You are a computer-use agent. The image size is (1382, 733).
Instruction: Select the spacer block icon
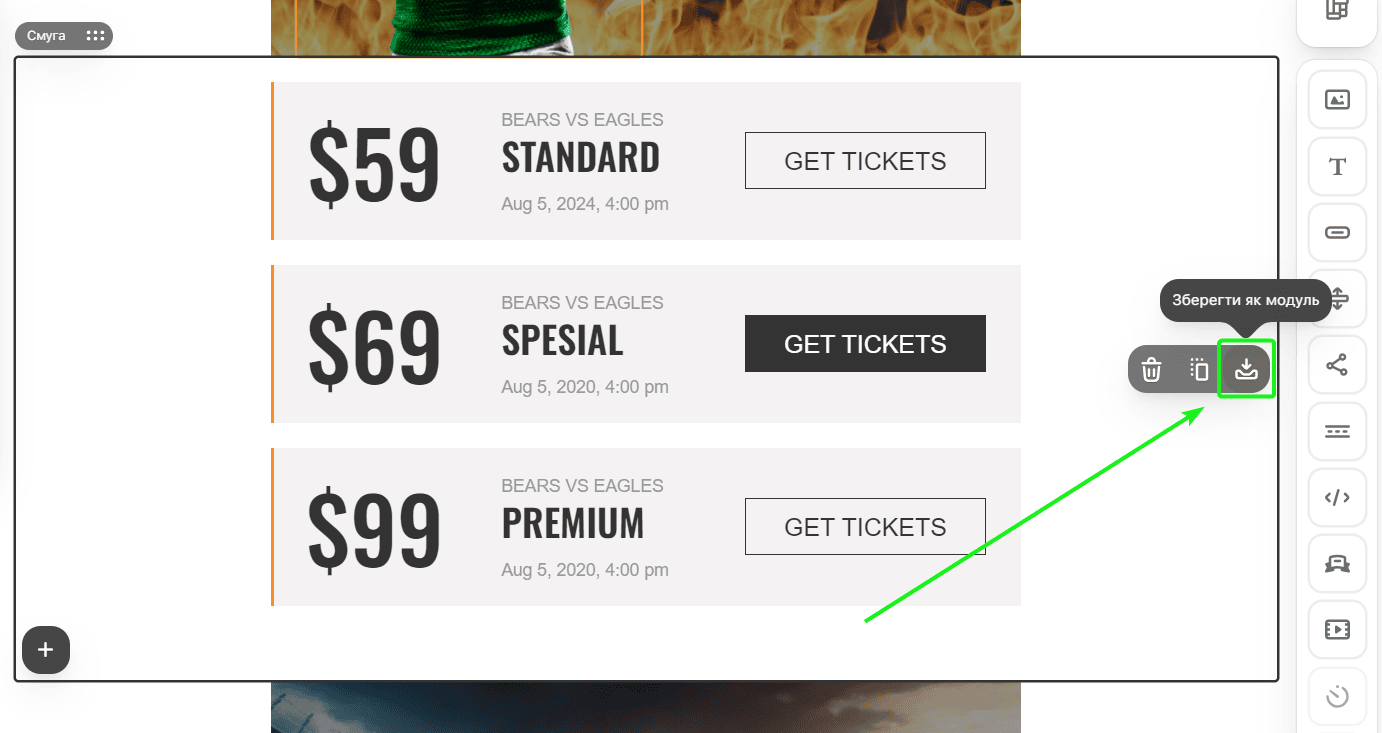[x=1337, y=298]
